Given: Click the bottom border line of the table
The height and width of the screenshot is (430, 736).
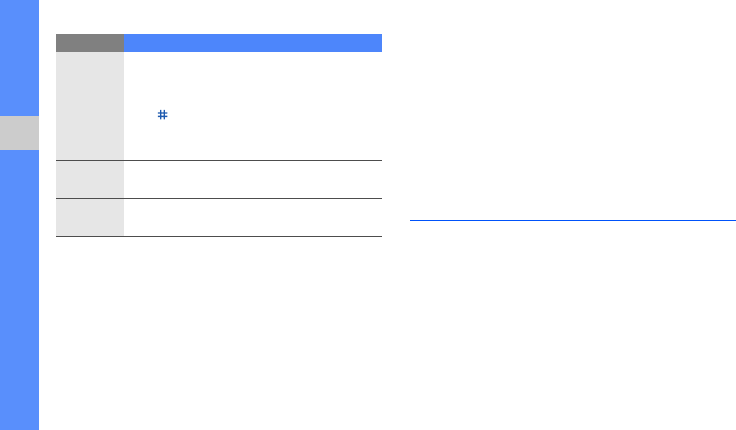Looking at the screenshot, I should tap(218, 236).
